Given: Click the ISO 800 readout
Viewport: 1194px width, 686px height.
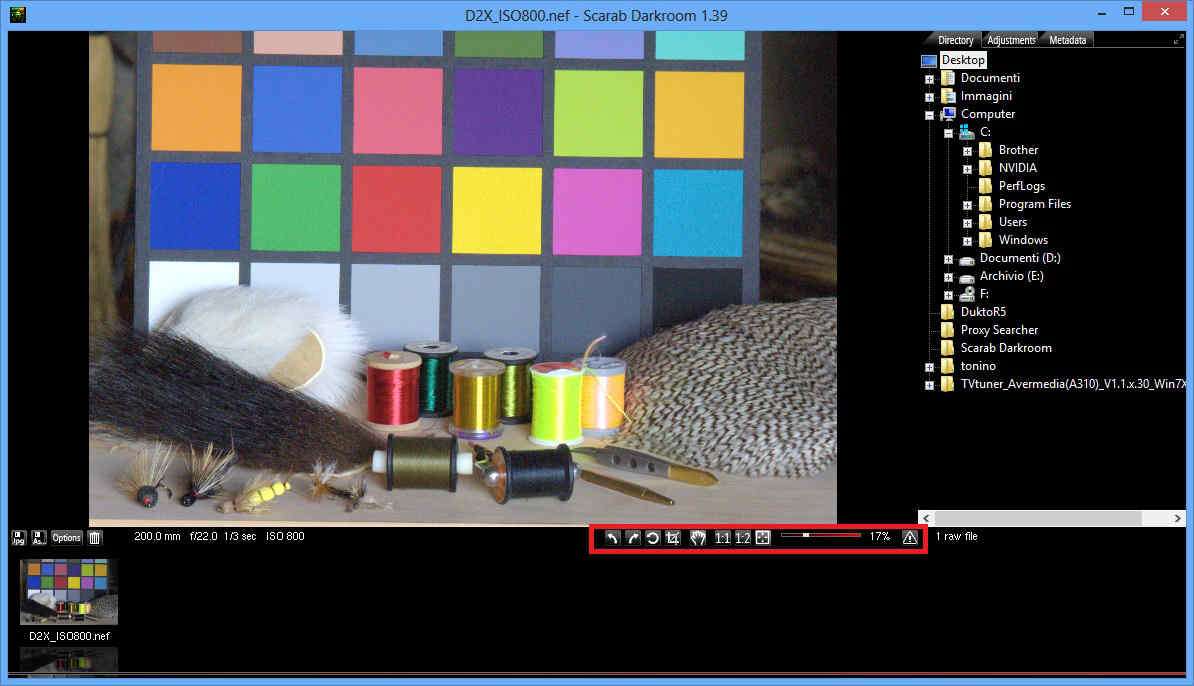Looking at the screenshot, I should (285, 537).
